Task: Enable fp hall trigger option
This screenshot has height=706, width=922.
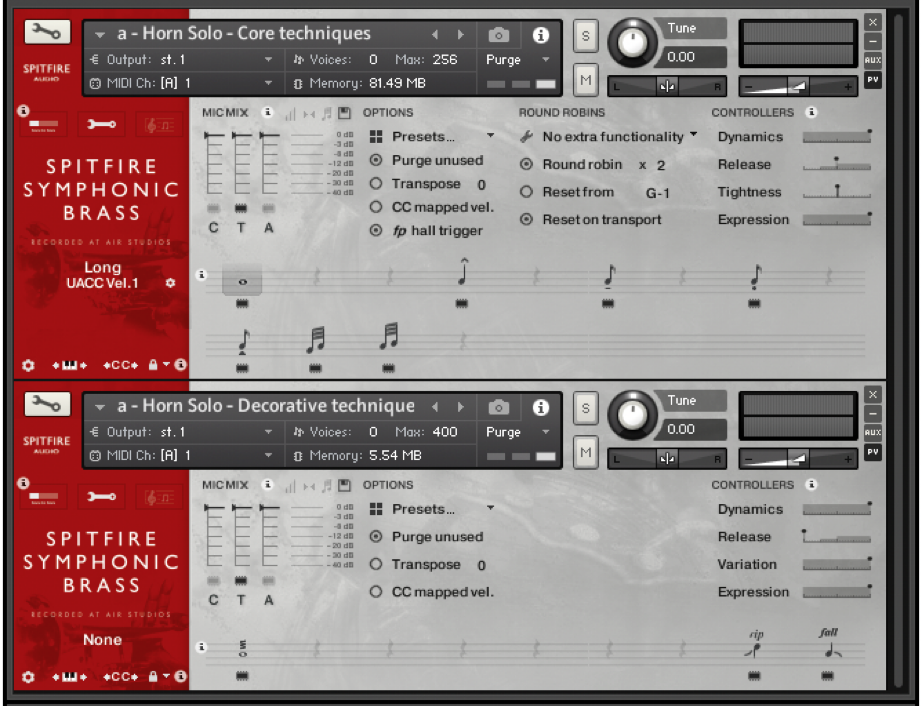Action: pyautogui.click(x=376, y=231)
